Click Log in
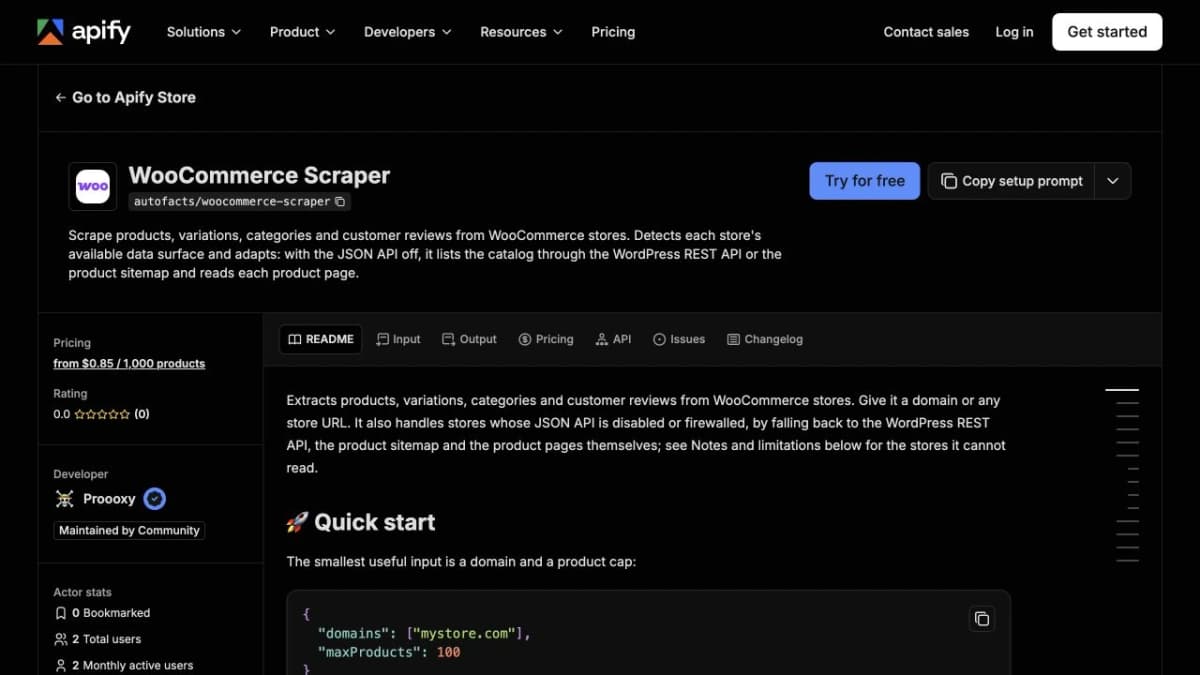 coord(1014,32)
